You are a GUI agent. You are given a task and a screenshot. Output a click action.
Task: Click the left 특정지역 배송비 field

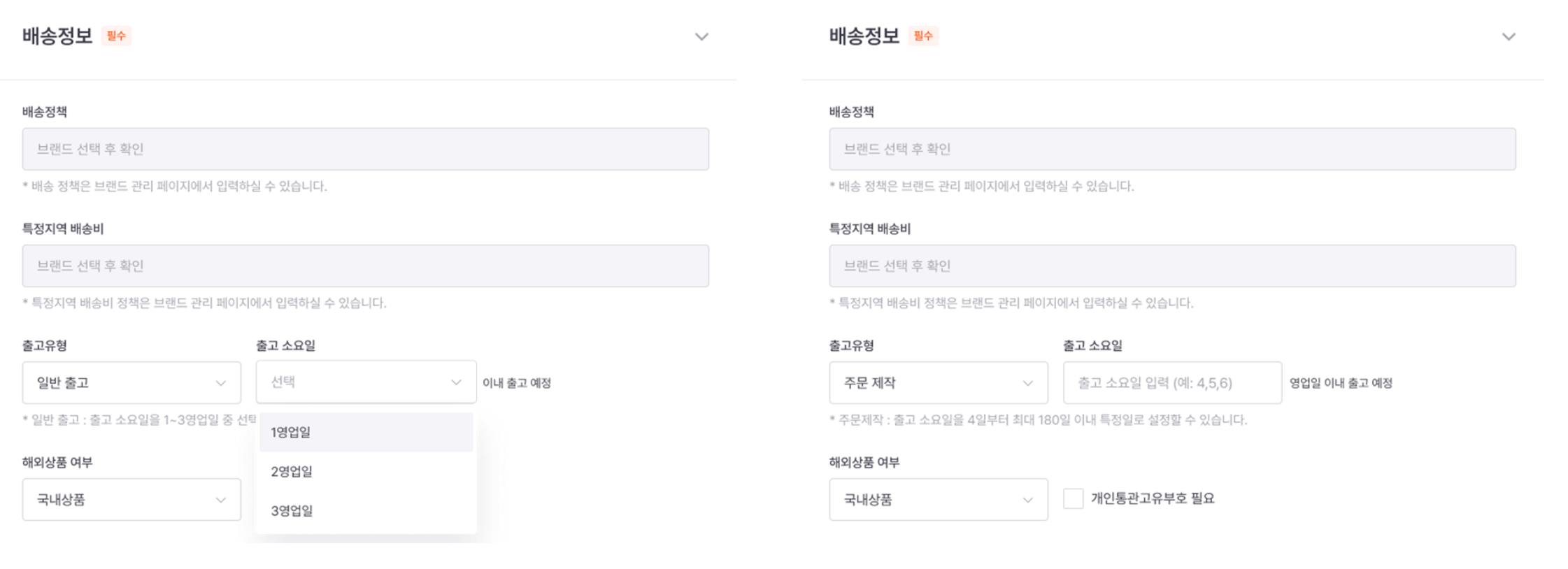pos(365,266)
